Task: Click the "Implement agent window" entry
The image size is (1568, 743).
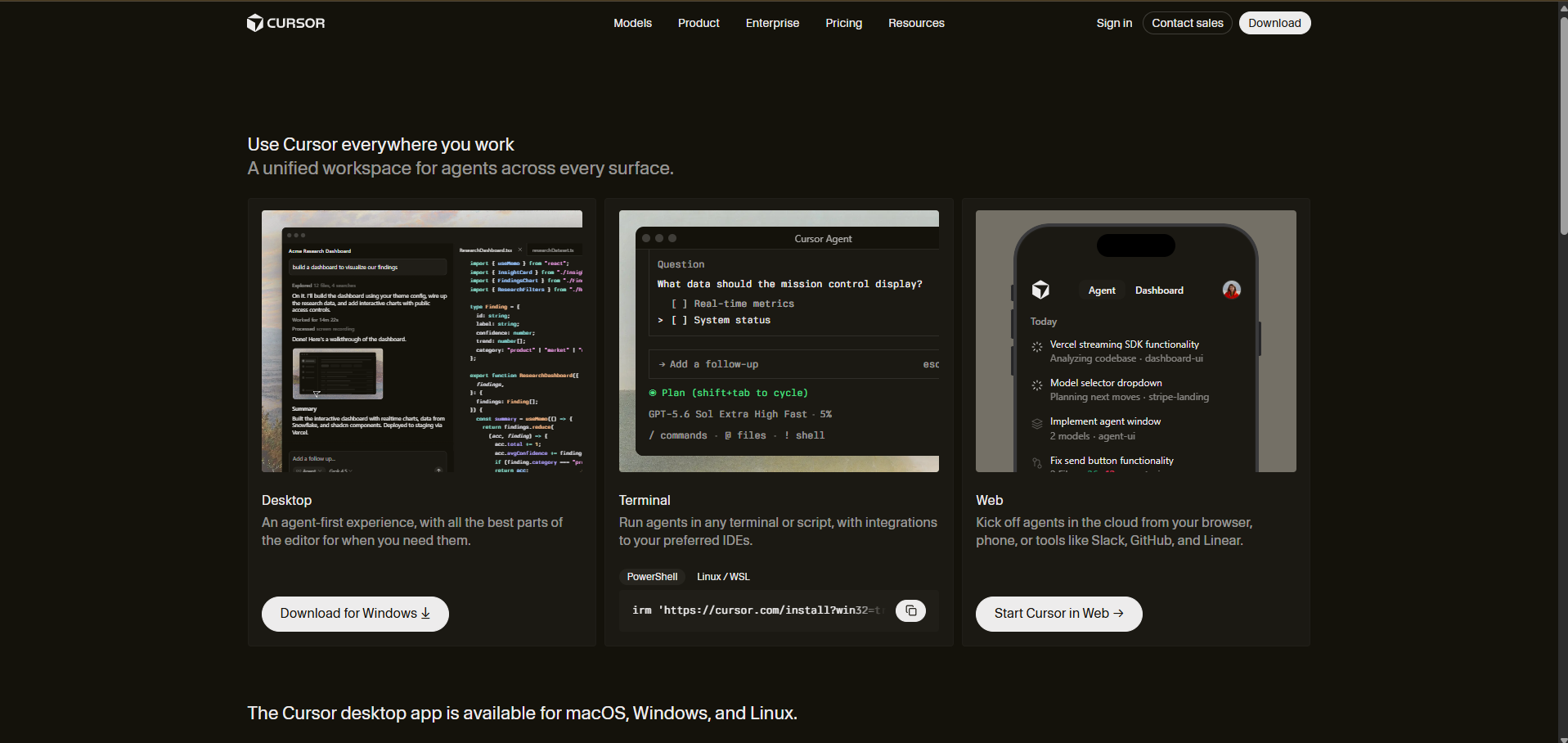Action: click(1105, 421)
